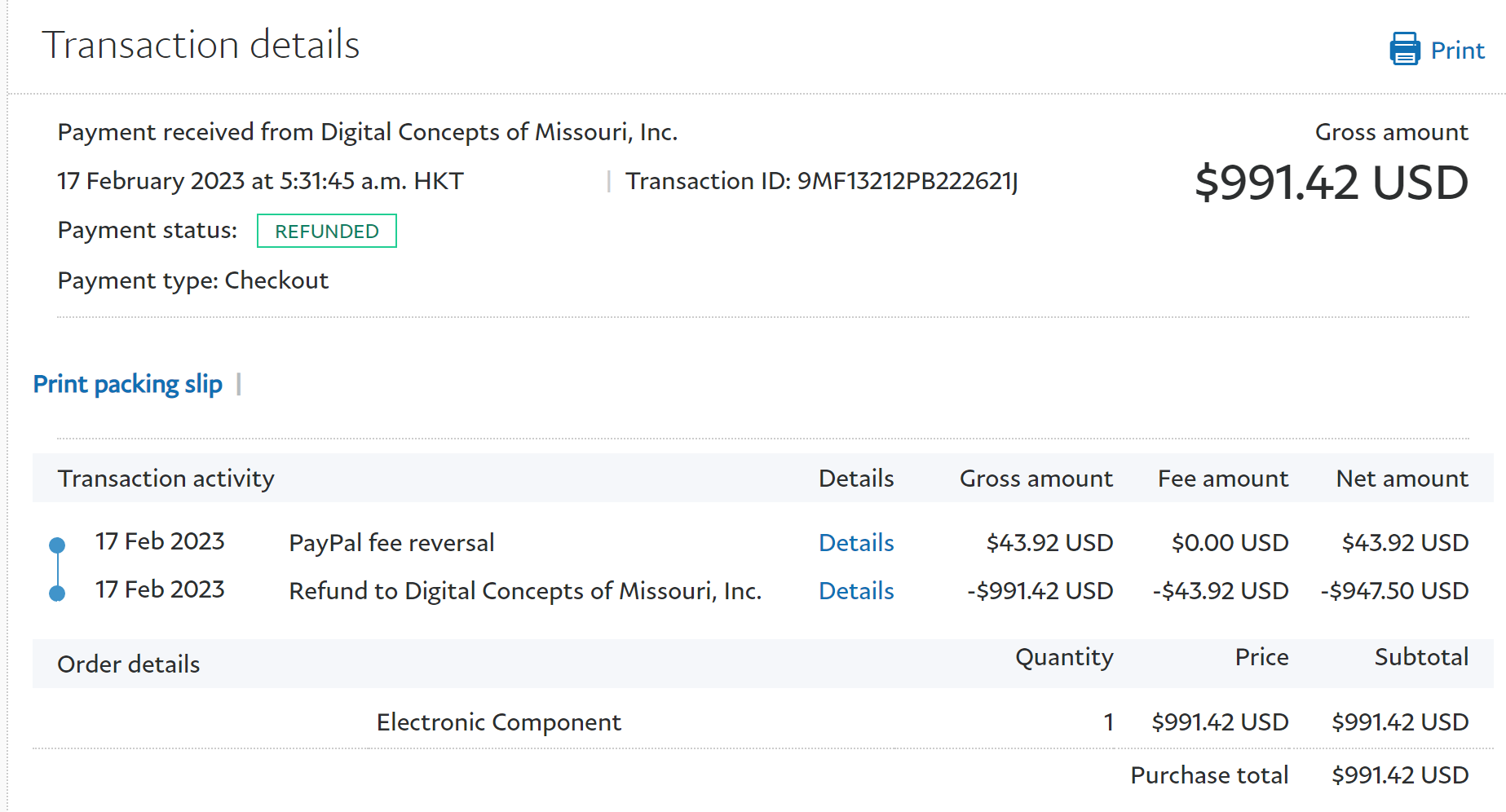Click the Print text link
The image size is (1506, 812).
click(1457, 51)
